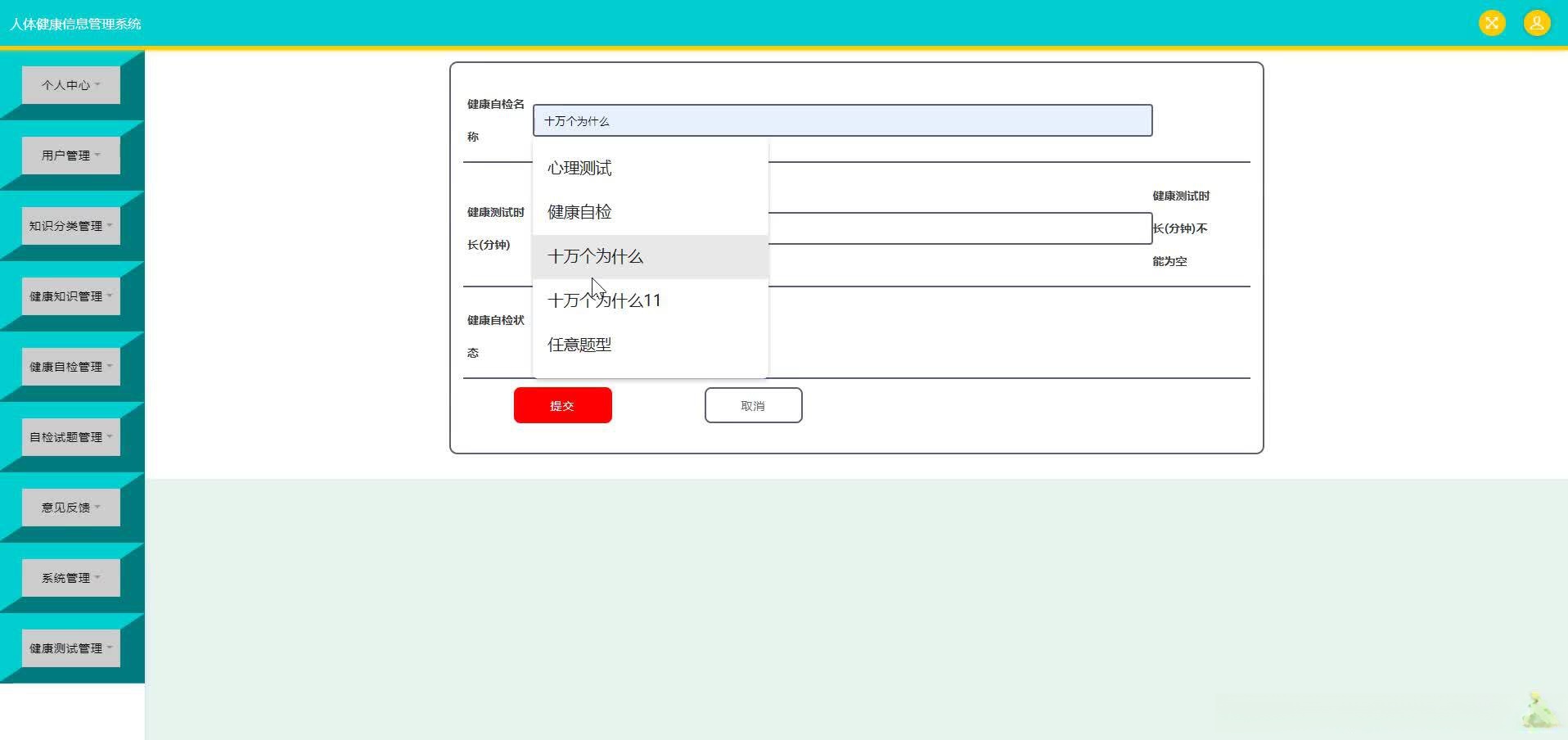Image resolution: width=1568 pixels, height=740 pixels.
Task: Select 心理测试 option in dropdown list
Action: [x=650, y=168]
